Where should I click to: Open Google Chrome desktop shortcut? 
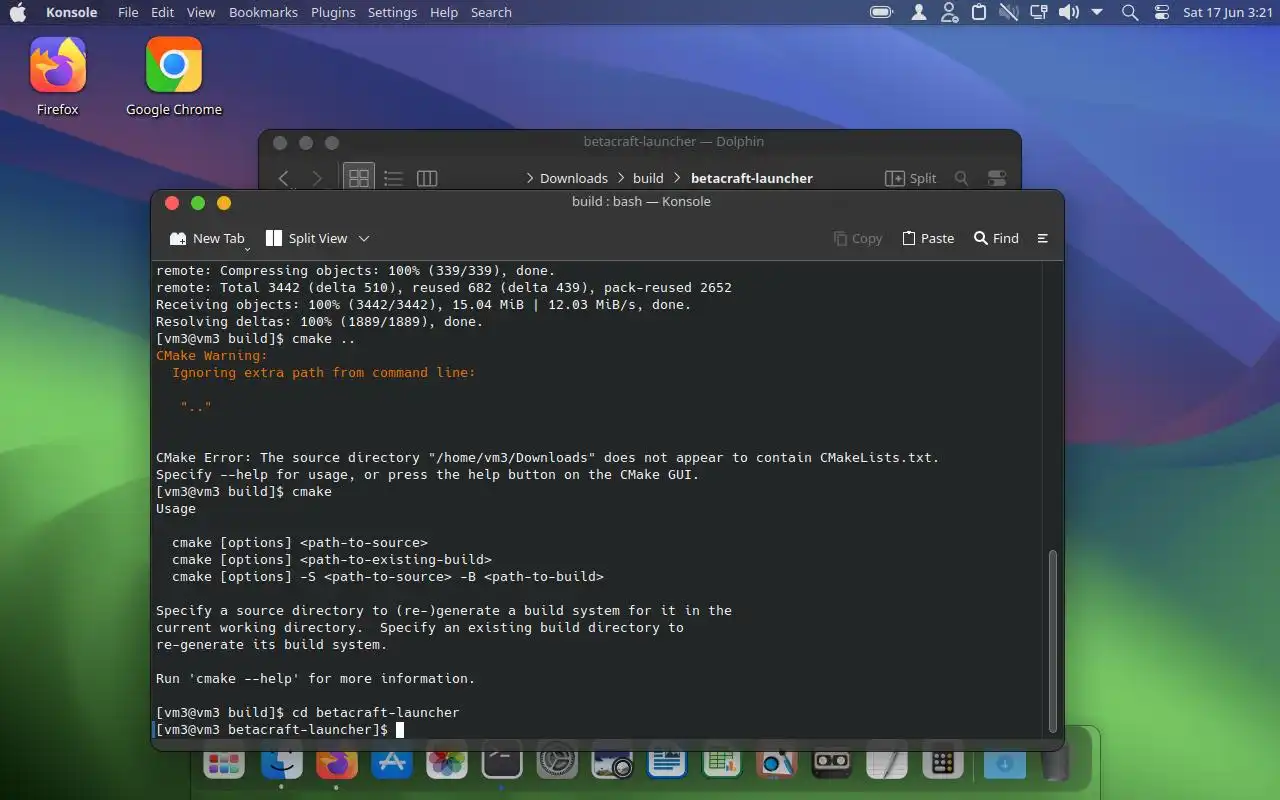pyautogui.click(x=174, y=77)
